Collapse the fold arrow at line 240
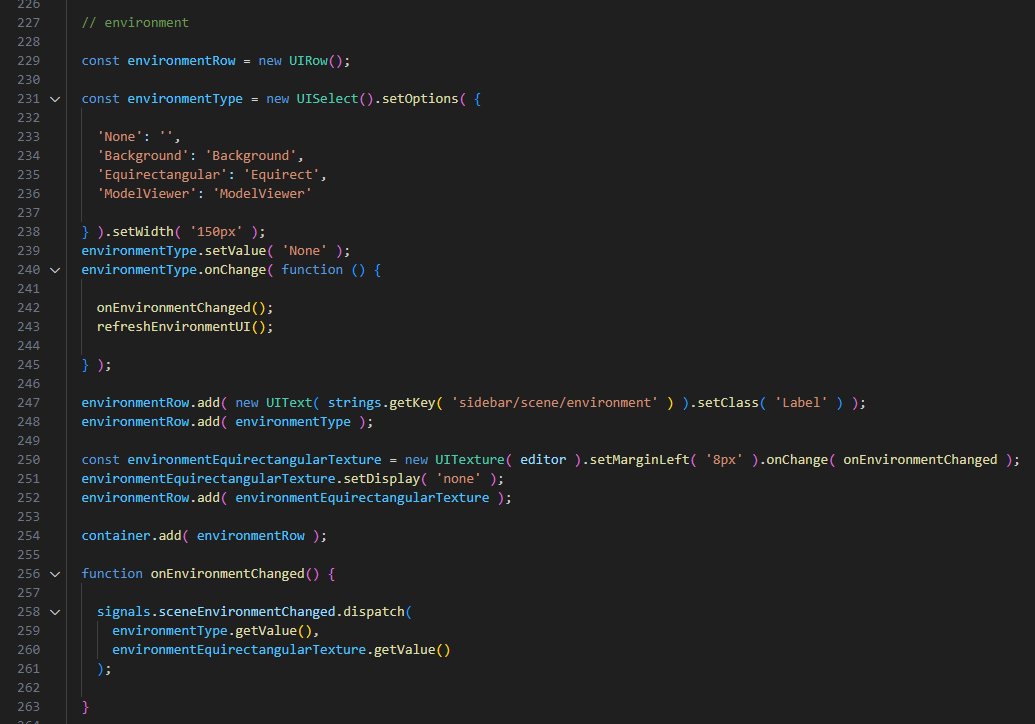The image size is (1035, 724). coord(55,270)
